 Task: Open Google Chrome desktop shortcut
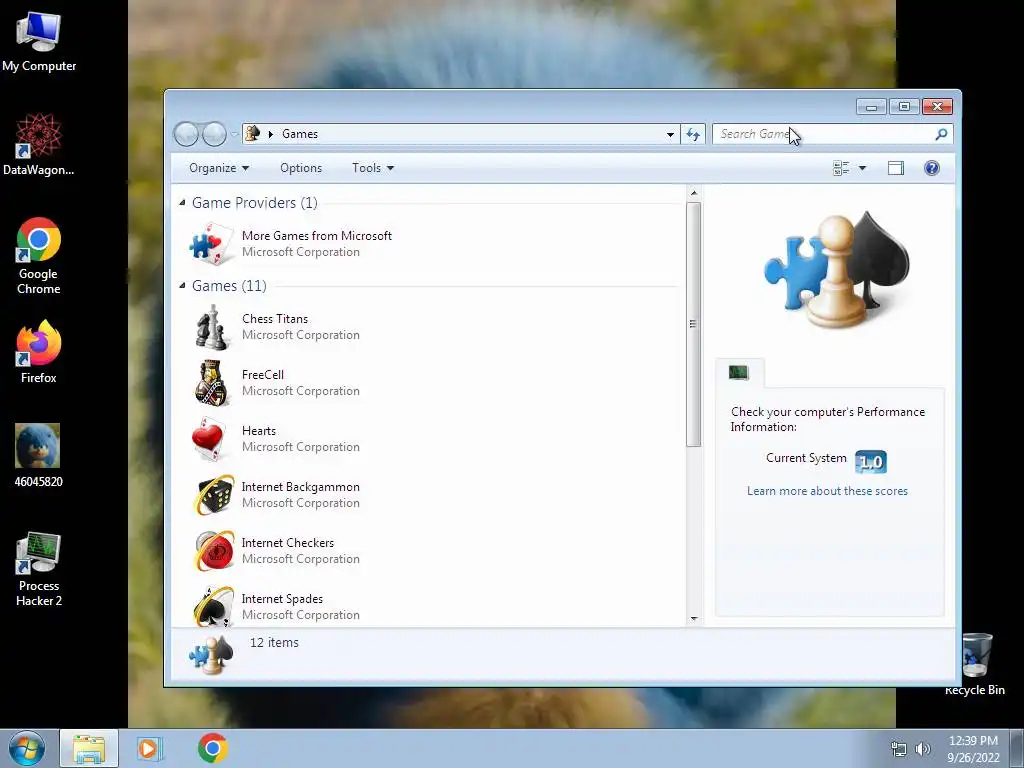[39, 256]
